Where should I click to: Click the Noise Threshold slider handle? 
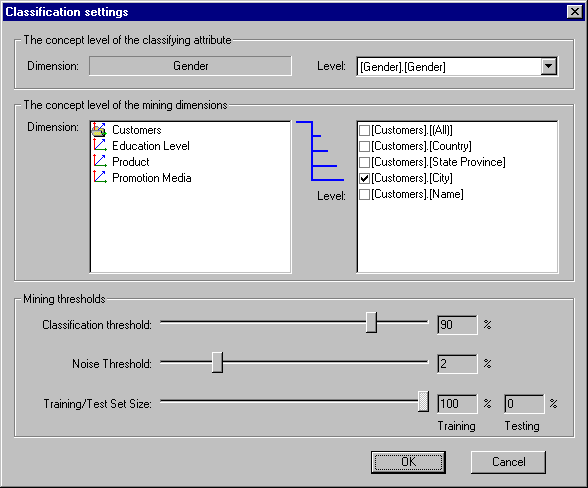pos(217,362)
